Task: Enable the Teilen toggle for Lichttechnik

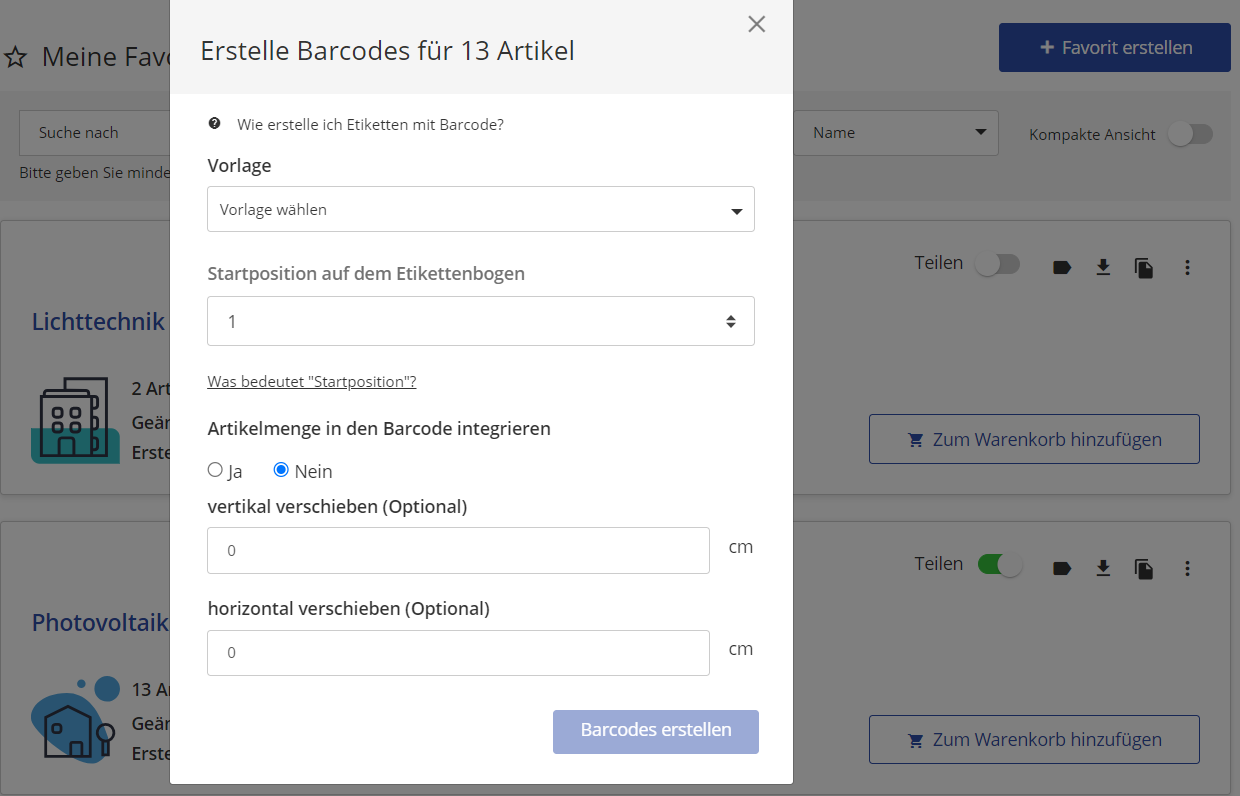Action: 997,263
